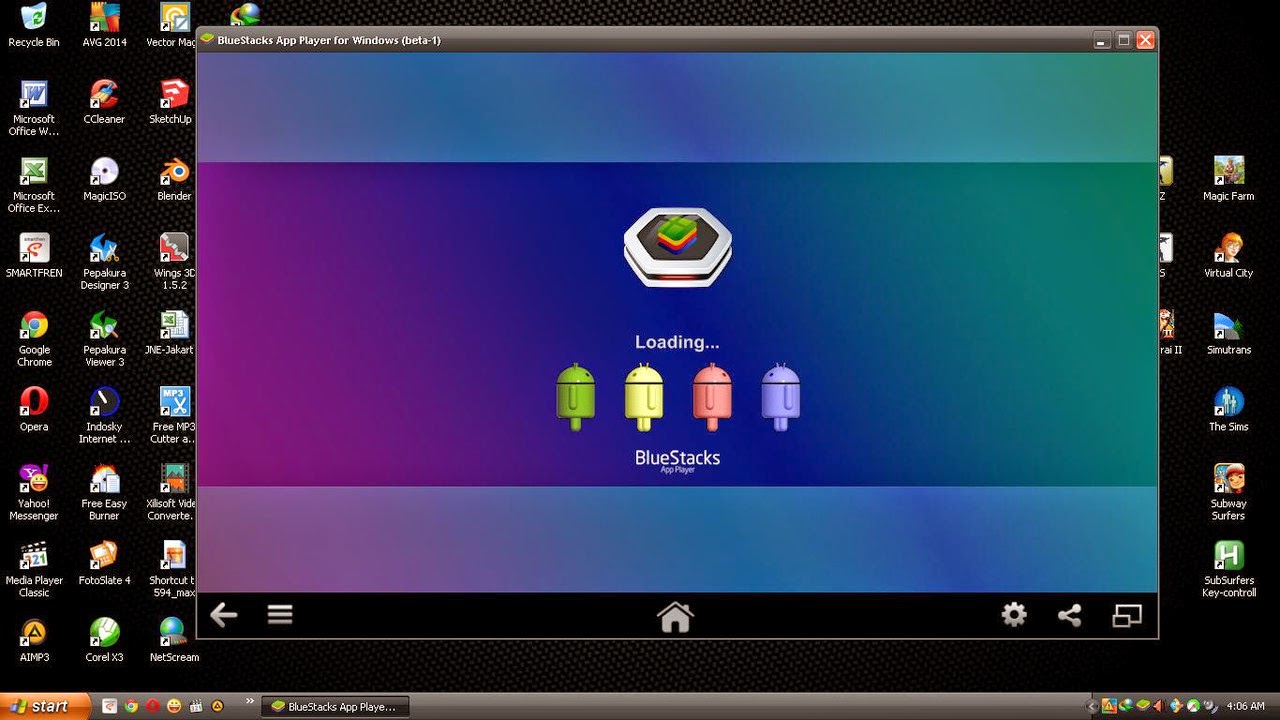Click the BlueStacks hexagon logo
The image size is (1280, 720).
(x=678, y=246)
